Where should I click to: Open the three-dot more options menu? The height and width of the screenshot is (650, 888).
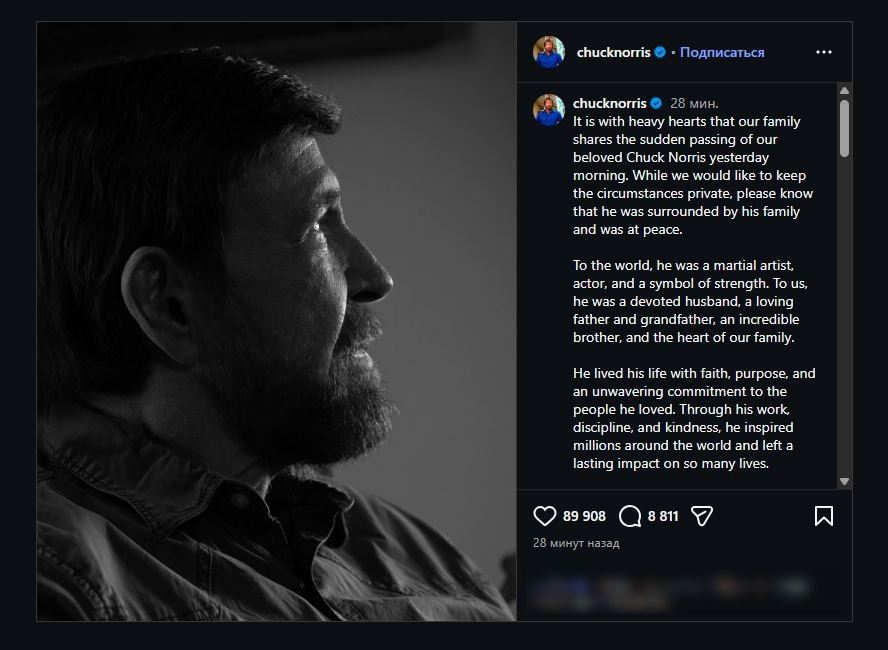coord(823,52)
